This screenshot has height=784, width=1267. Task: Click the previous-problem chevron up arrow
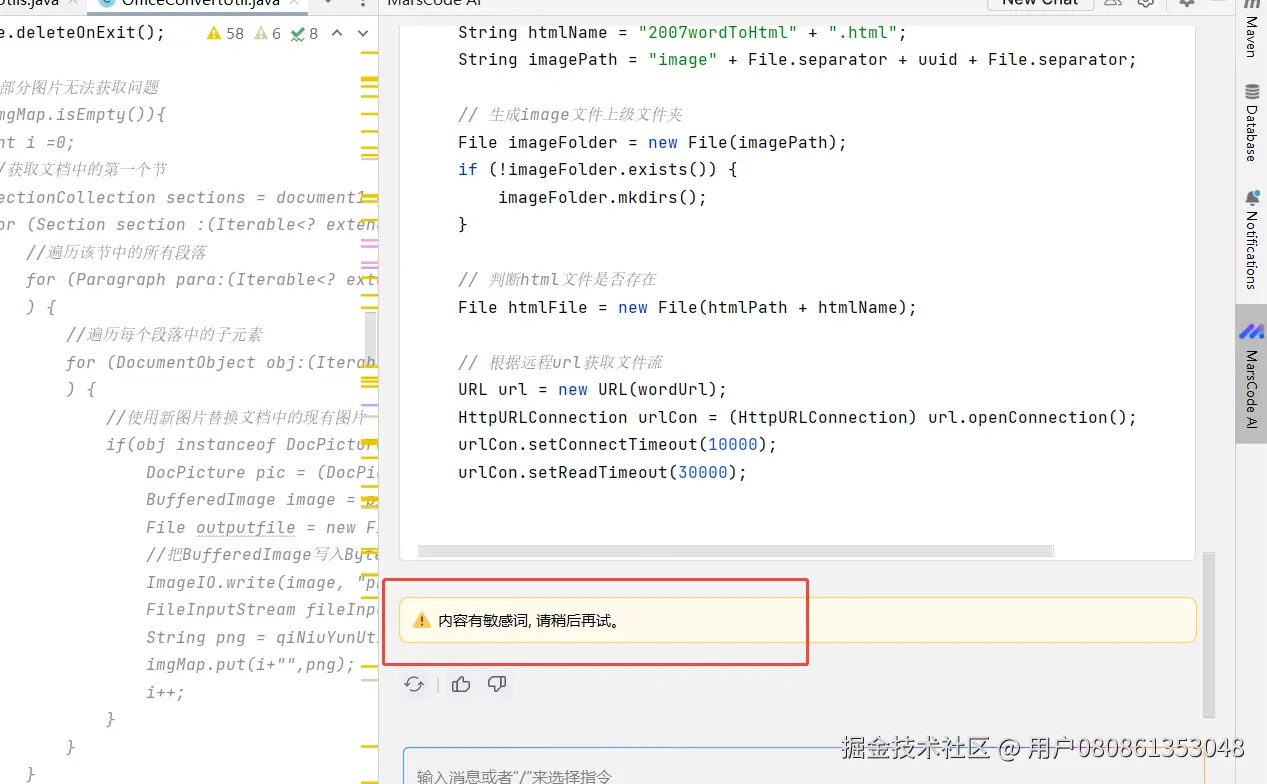coord(337,32)
